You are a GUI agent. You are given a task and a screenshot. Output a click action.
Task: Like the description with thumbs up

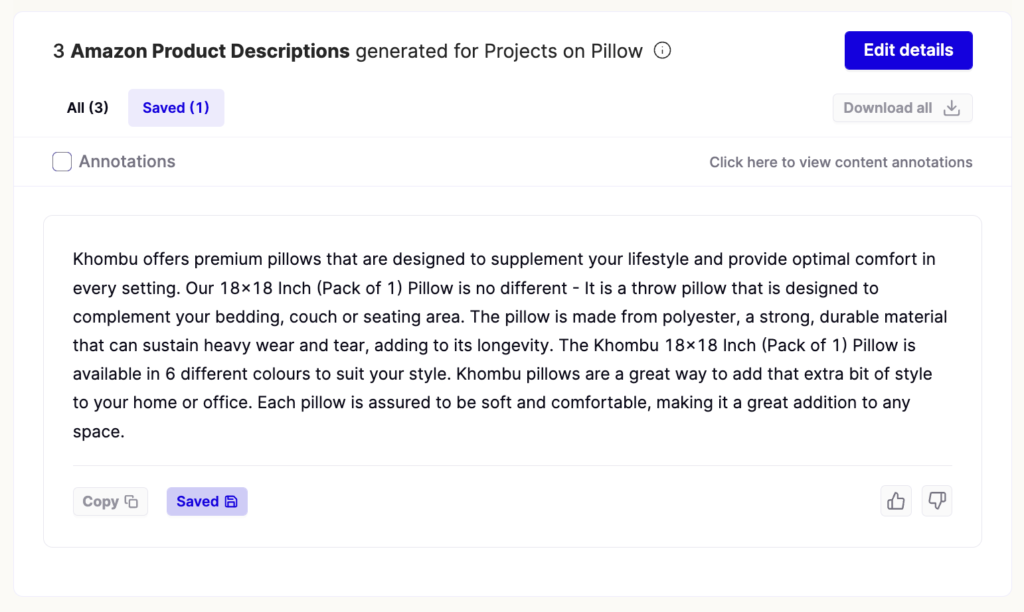(x=896, y=501)
